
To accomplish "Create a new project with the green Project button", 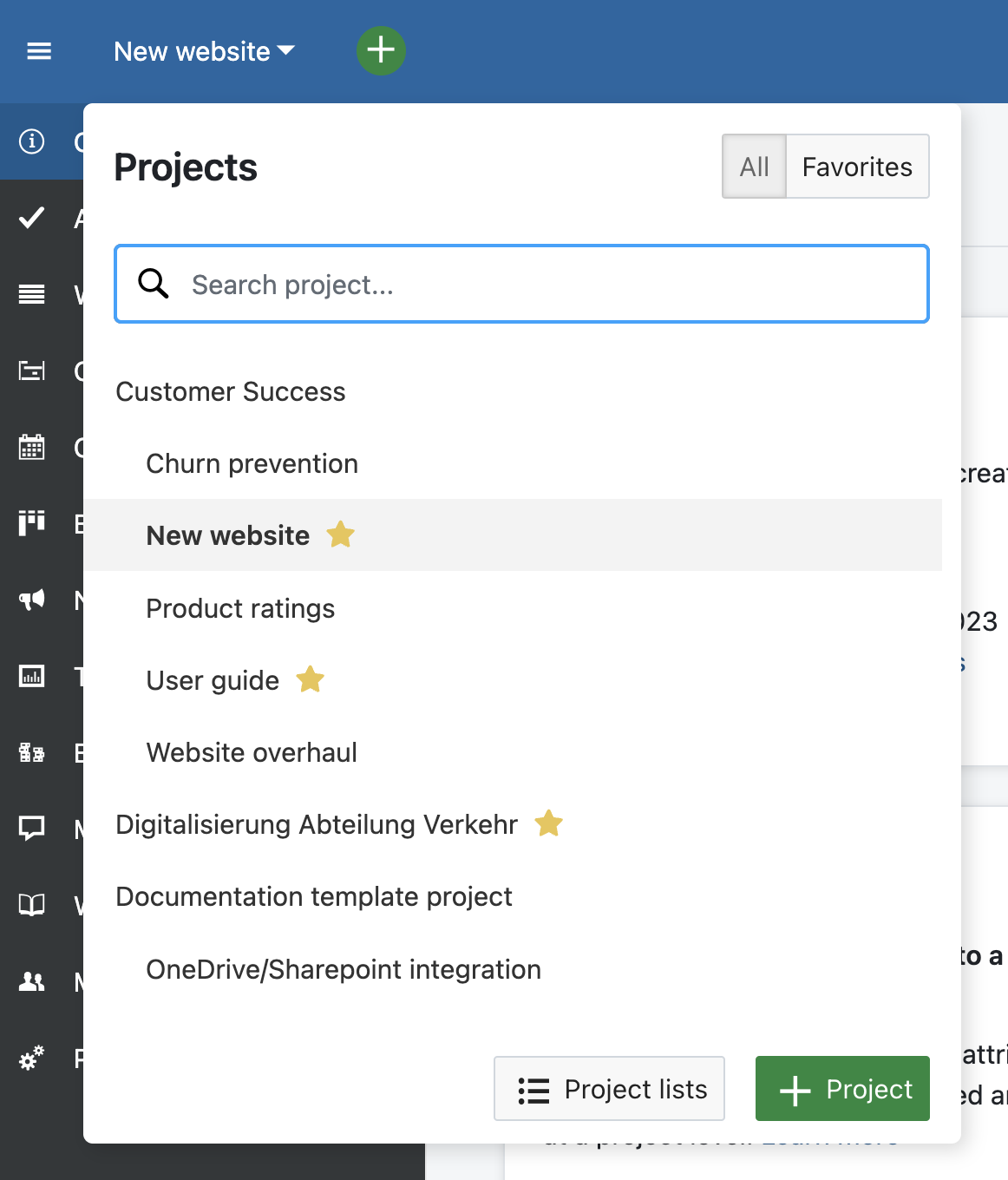I will (841, 1088).
